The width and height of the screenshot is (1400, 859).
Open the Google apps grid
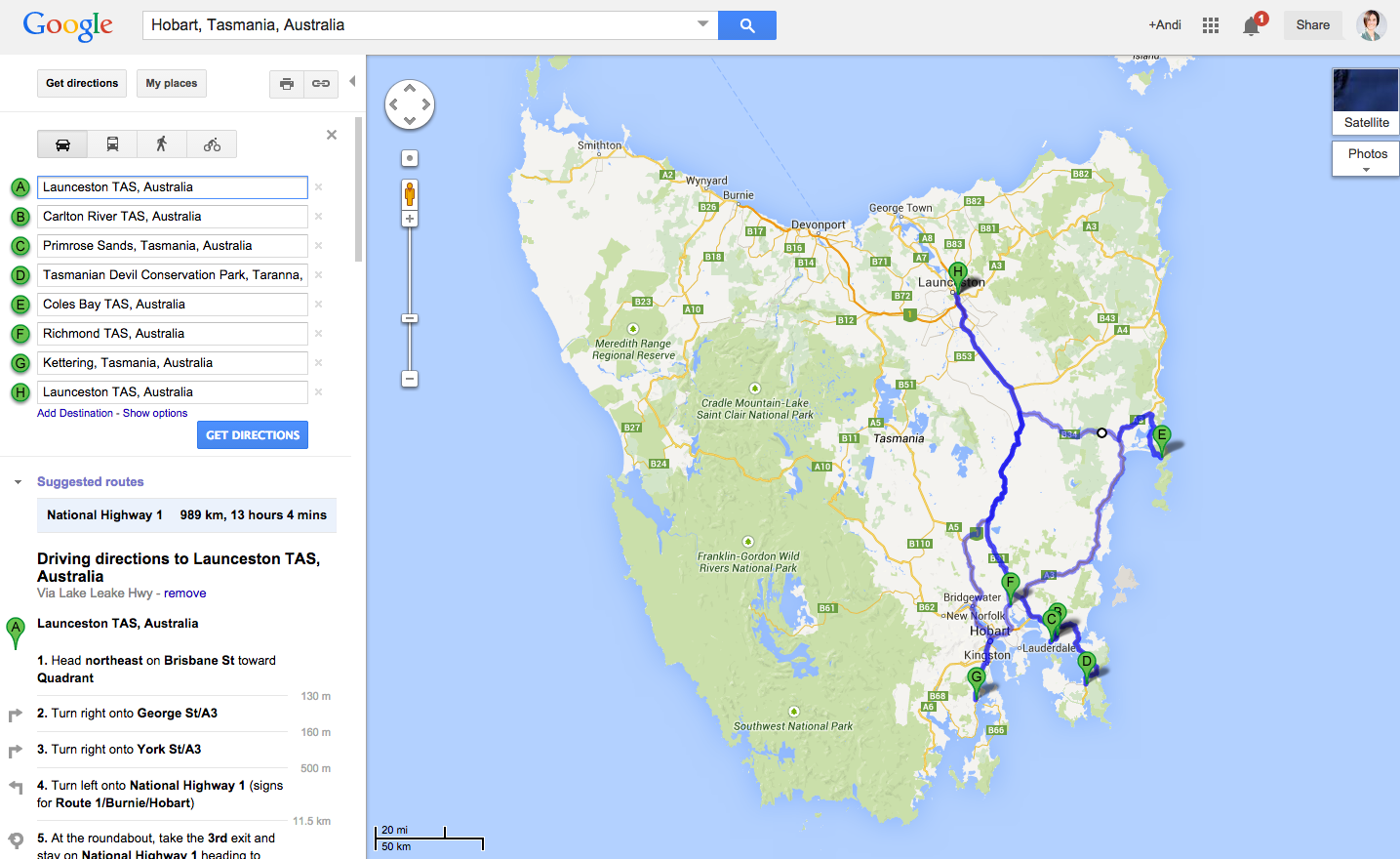(x=1211, y=25)
